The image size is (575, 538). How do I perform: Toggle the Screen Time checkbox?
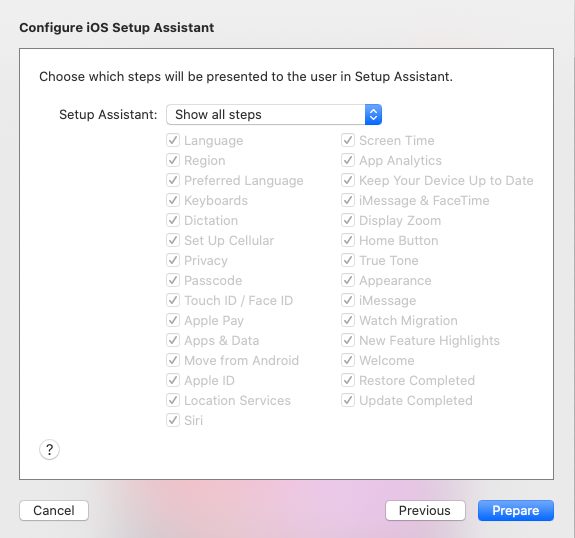click(x=348, y=140)
